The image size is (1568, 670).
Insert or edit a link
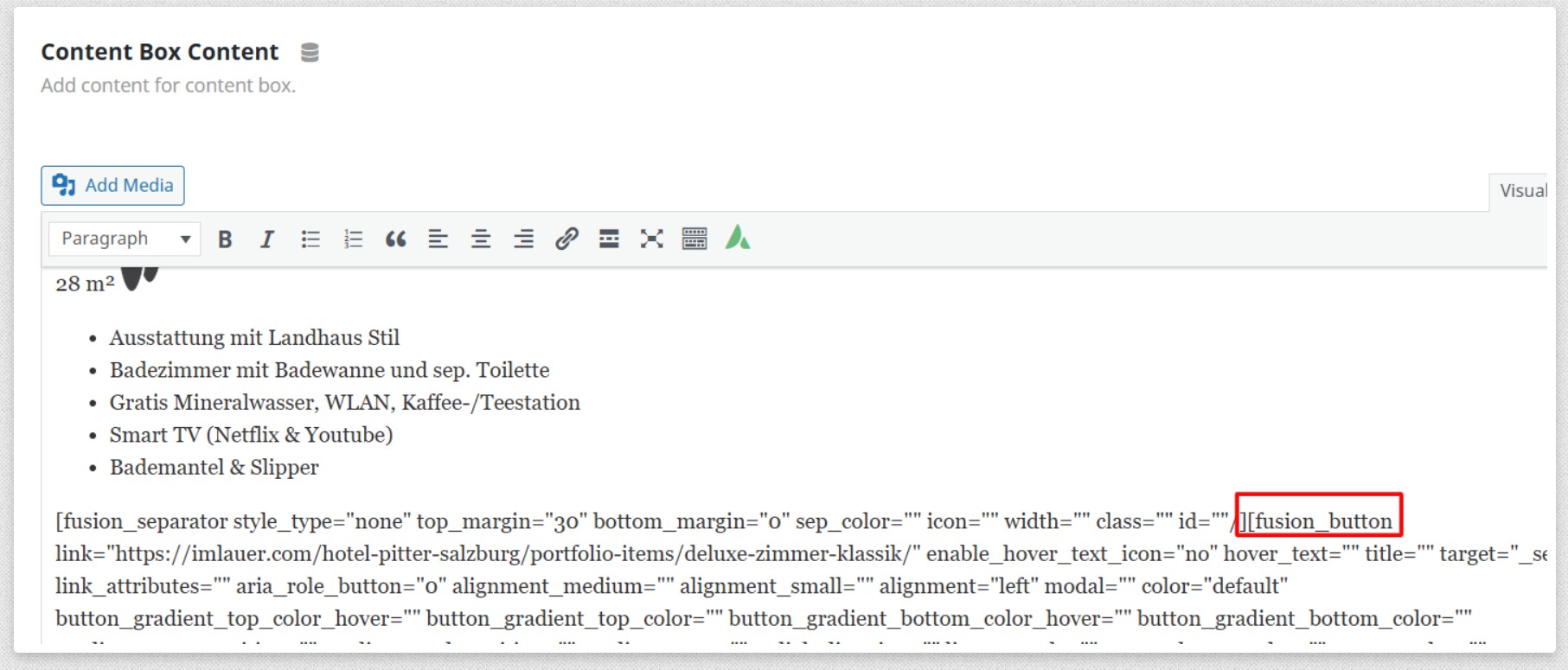pos(566,239)
